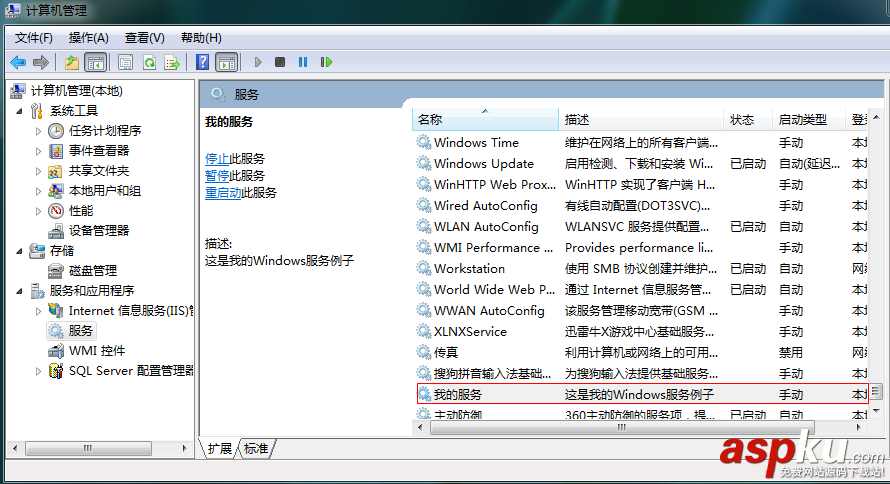Select the WinHTTP Web Proxy service row

point(641,184)
